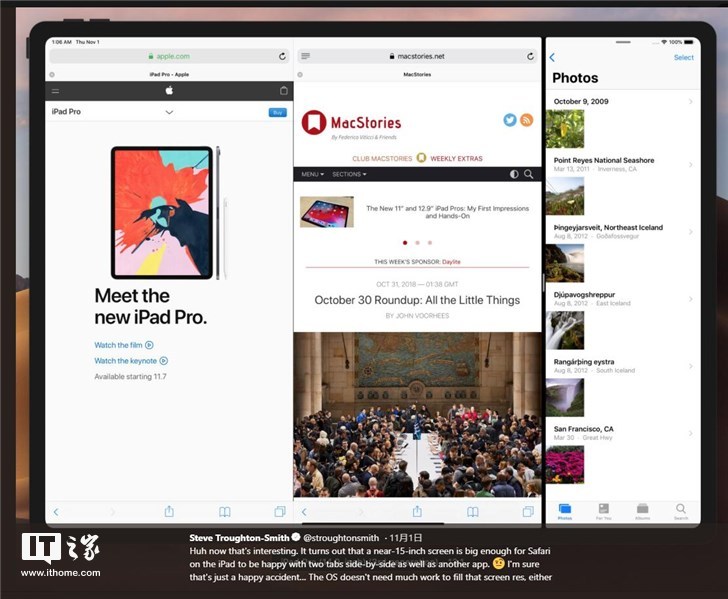
Task: Expand the MENU dropdown on MacStories
Action: tap(312, 174)
